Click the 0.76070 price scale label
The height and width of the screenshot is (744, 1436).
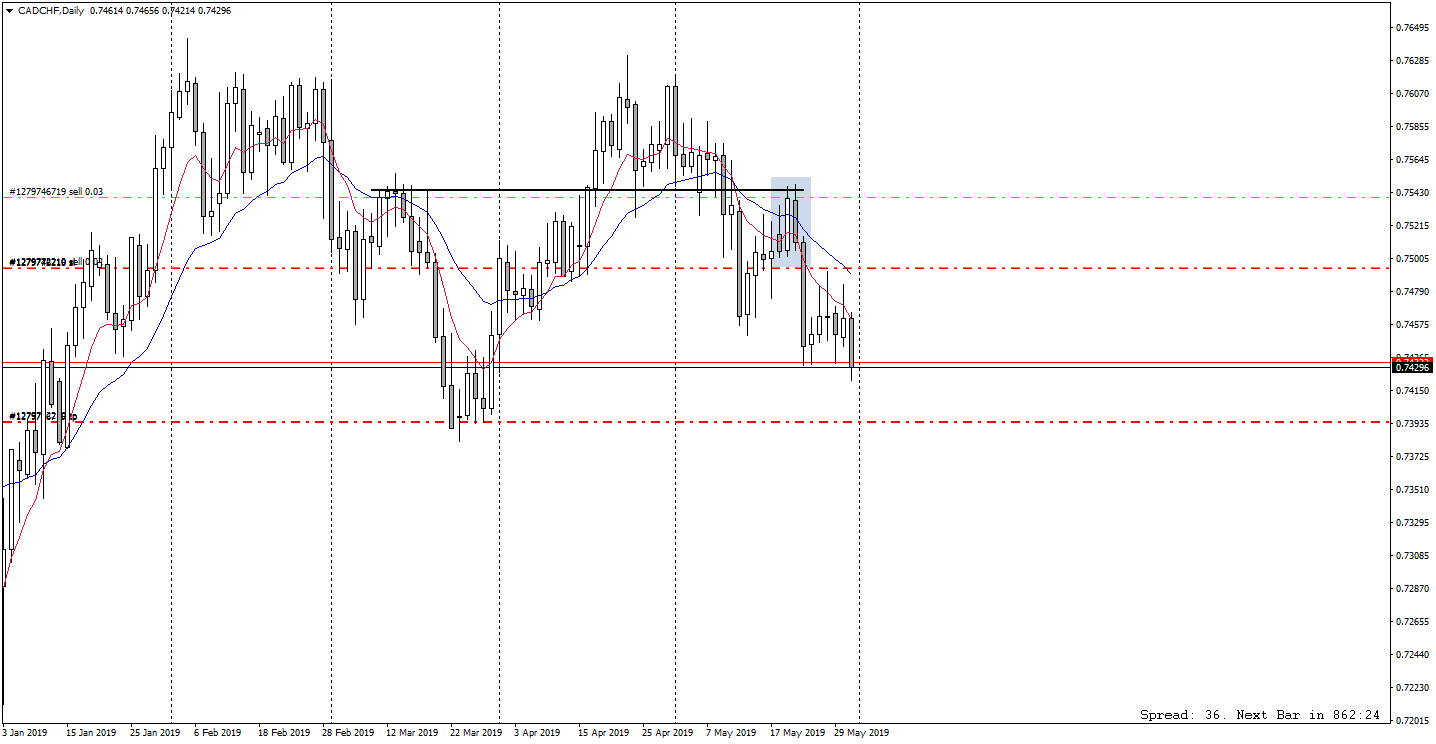coord(1410,94)
